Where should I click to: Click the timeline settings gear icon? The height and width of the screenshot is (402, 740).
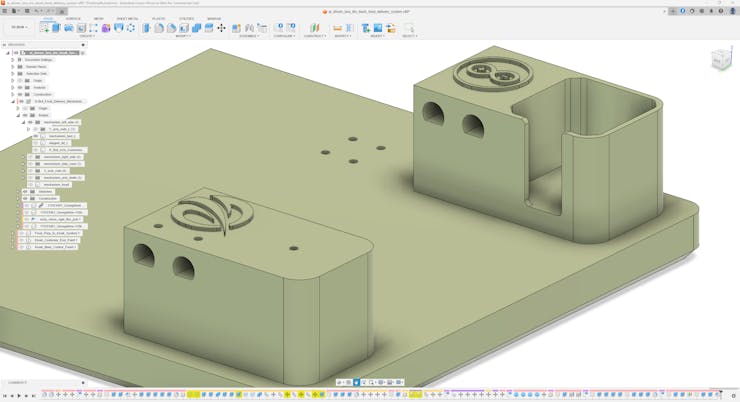[x=732, y=395]
